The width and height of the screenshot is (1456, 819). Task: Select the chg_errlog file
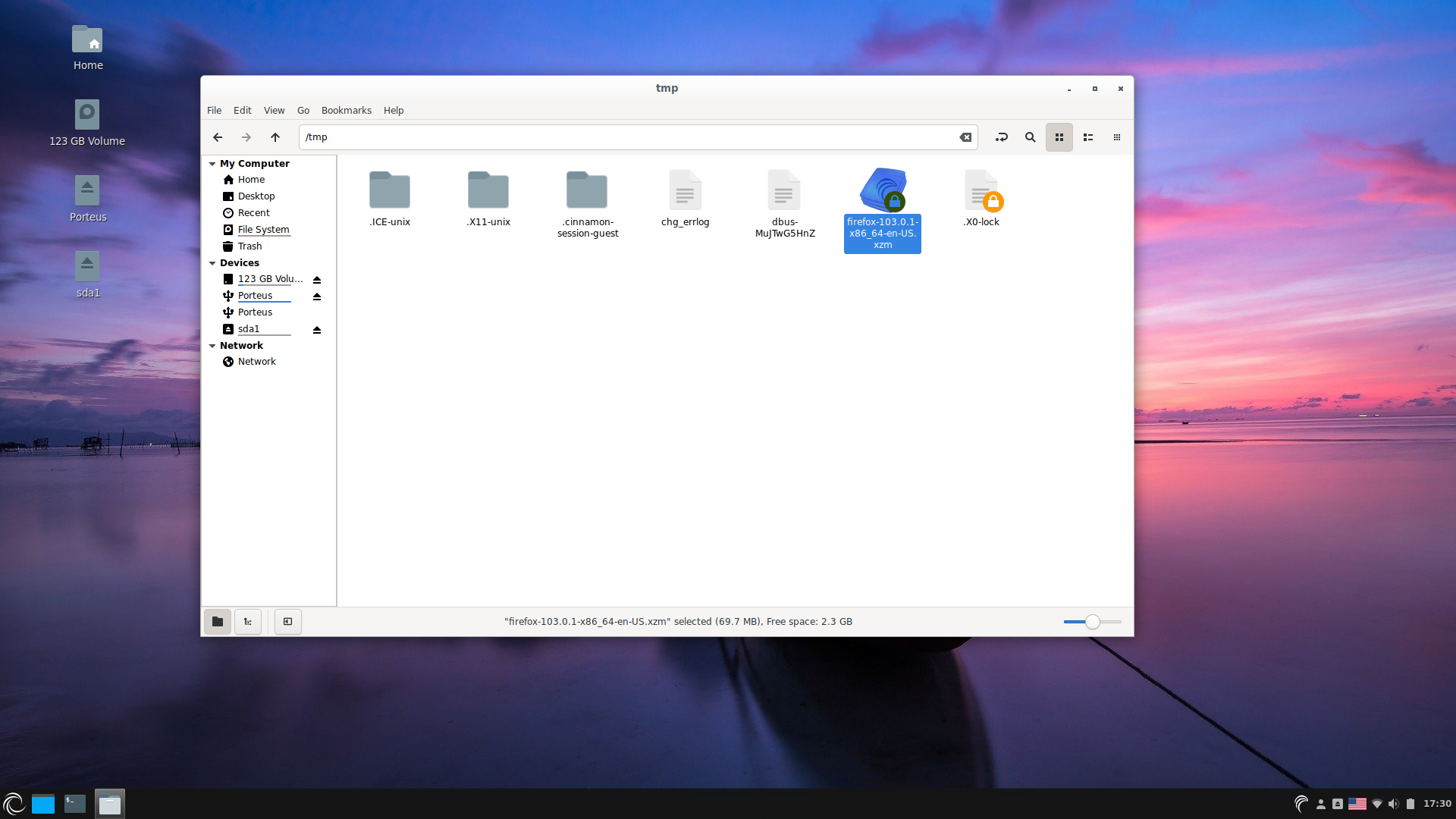(x=686, y=199)
